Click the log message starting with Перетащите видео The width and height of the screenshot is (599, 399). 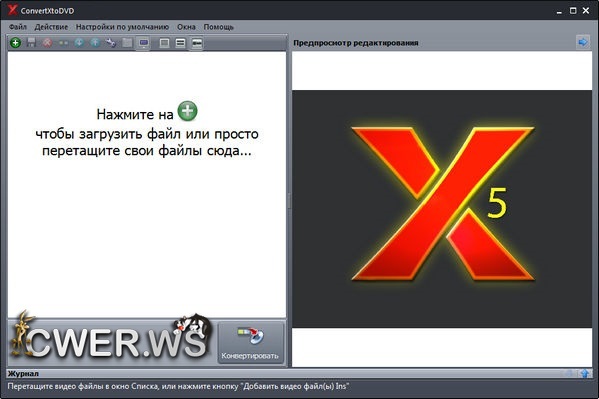(x=178, y=386)
